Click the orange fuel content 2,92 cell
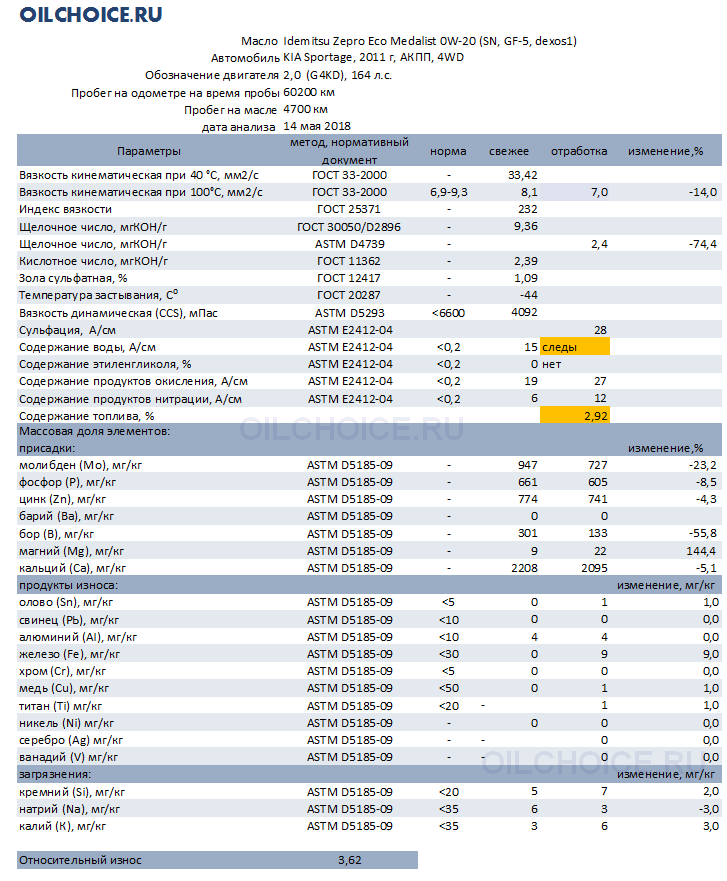The width and height of the screenshot is (727, 881). 575,416
